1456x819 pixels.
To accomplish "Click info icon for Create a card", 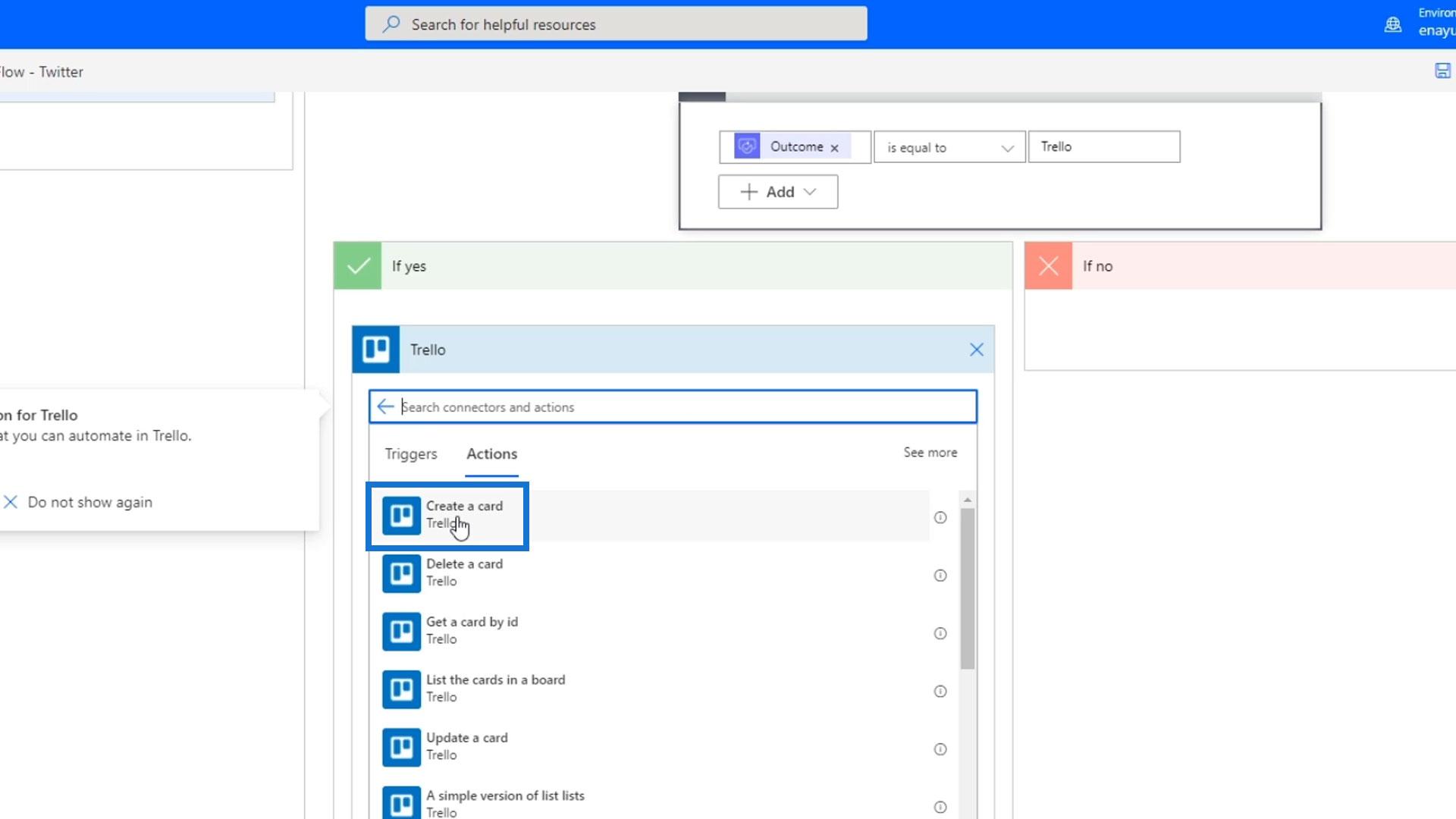I will 940,517.
